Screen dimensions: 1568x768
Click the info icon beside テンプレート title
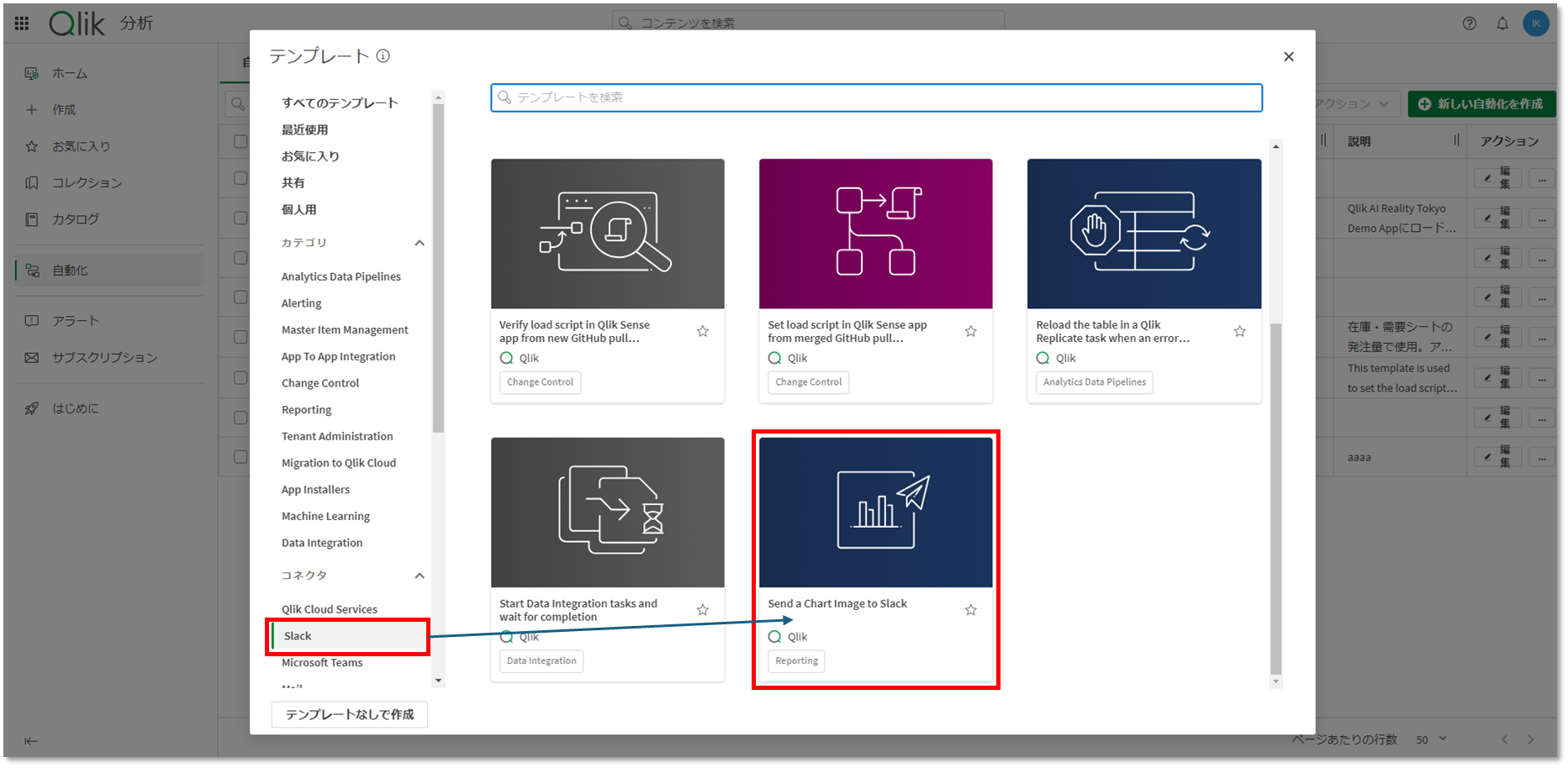[383, 56]
